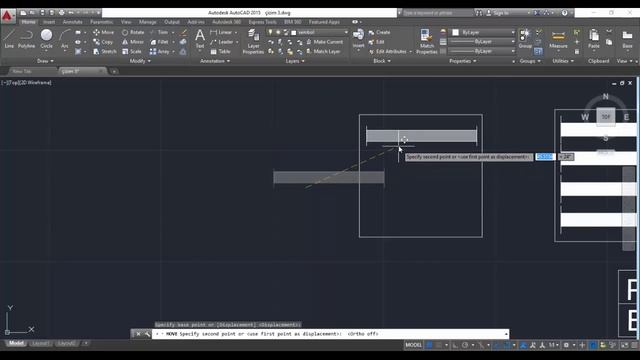This screenshot has width=640, height=360.
Task: Switch to the Insert ribbon tab
Action: (x=49, y=22)
